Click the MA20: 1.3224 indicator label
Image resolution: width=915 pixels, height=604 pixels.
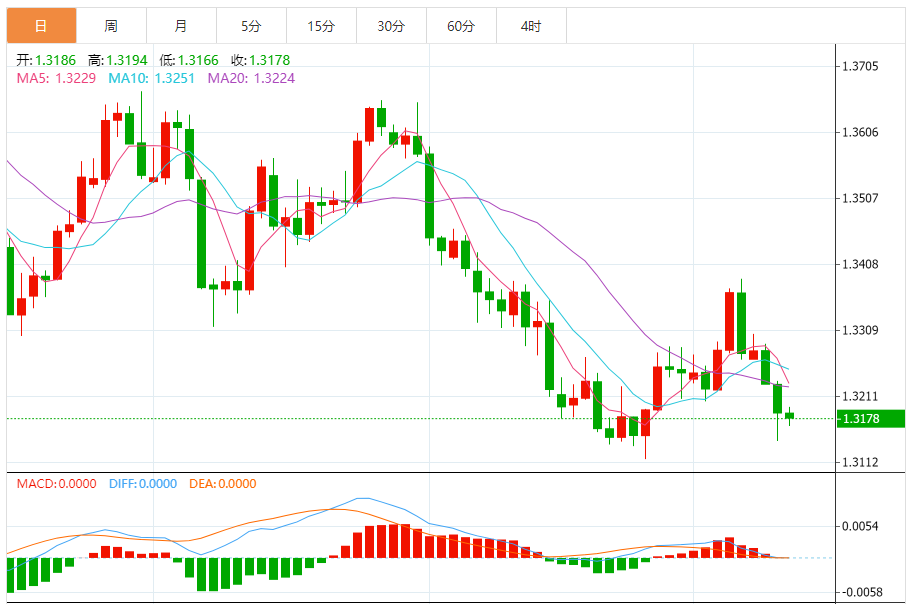[252, 78]
